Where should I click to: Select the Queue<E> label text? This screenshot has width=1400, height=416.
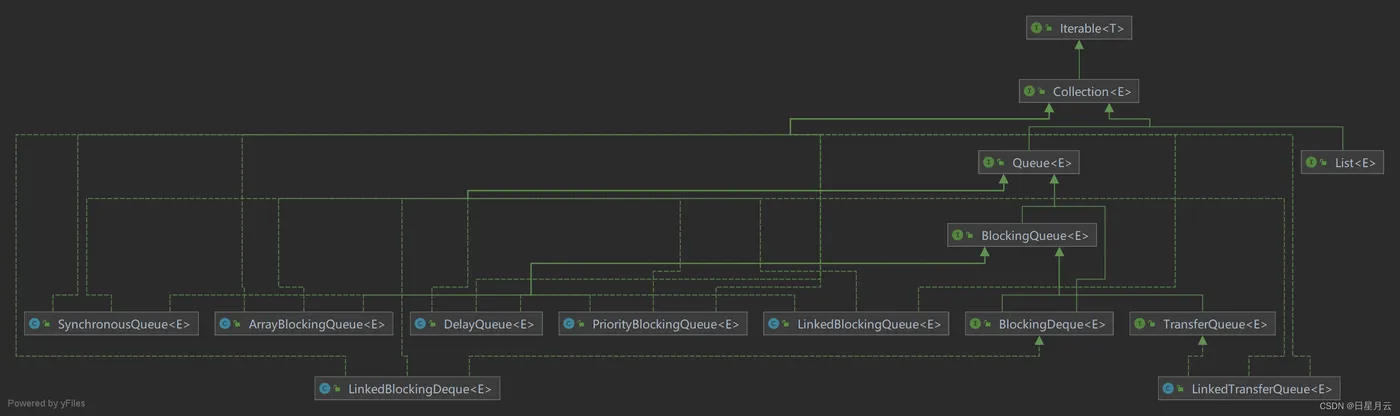(1042, 162)
